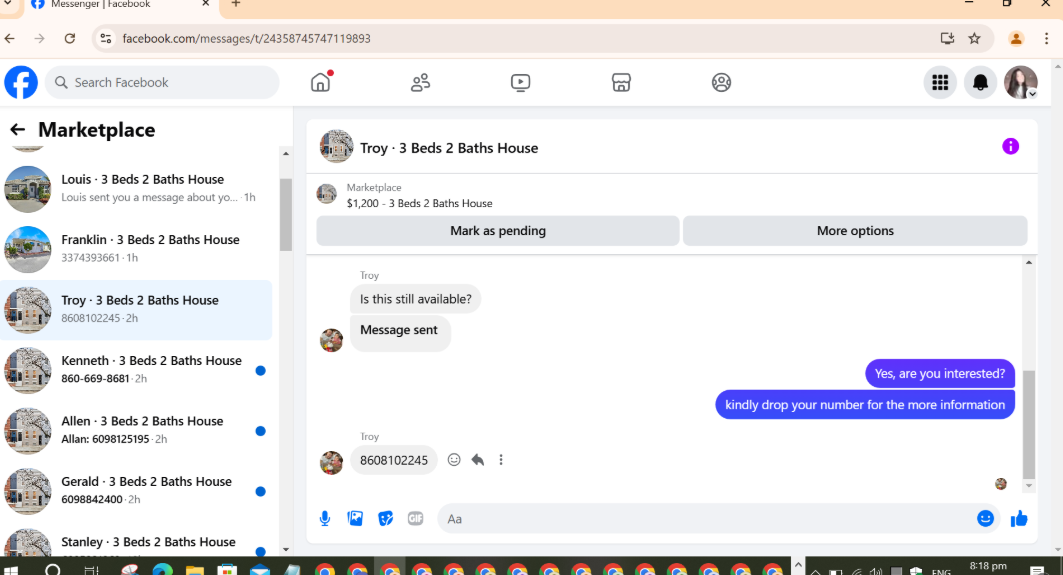The height and width of the screenshot is (575, 1063).
Task: Open the emoji picker in message box
Action: point(985,519)
